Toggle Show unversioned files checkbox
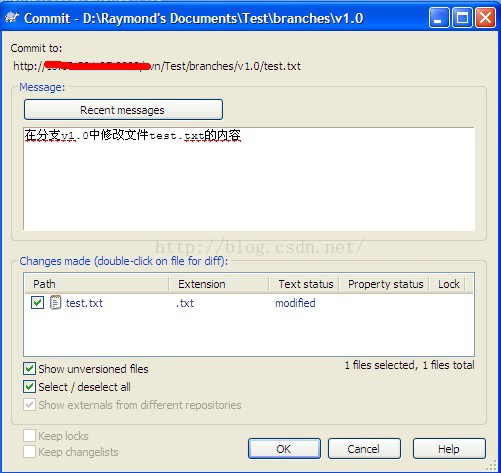 point(29,369)
